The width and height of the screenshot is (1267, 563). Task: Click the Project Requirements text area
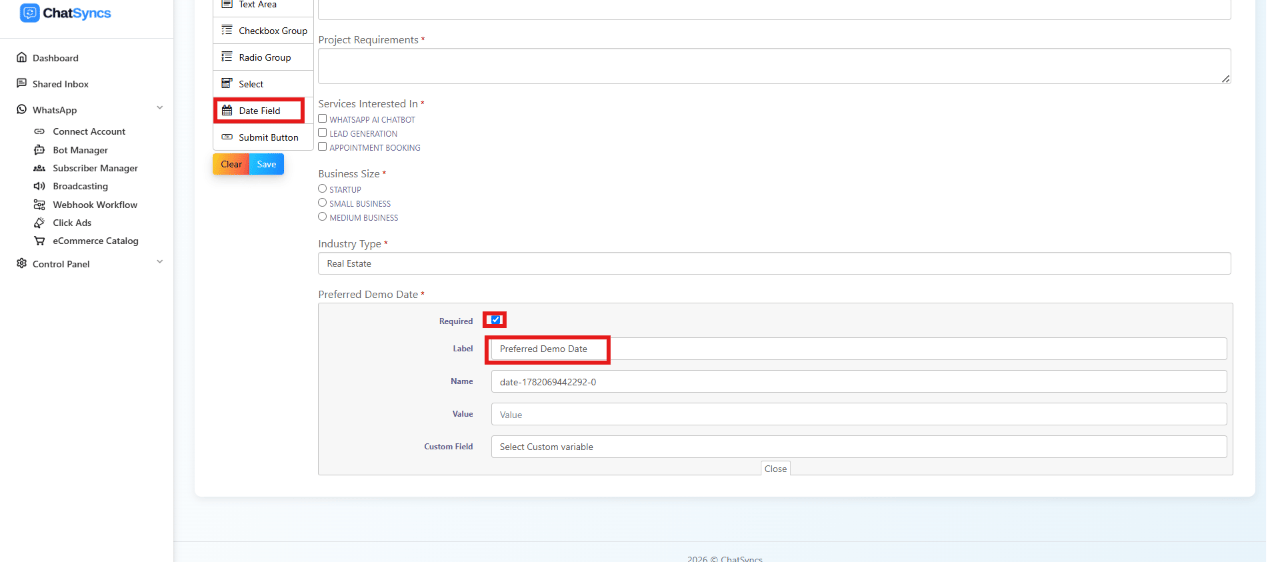click(774, 66)
